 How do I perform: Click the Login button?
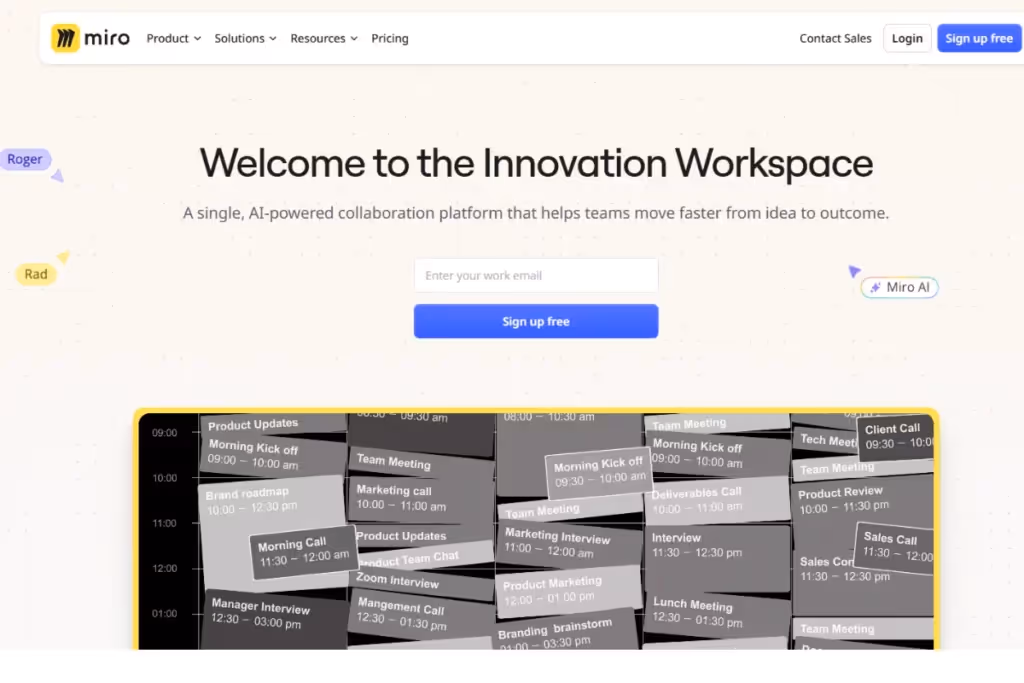(907, 39)
